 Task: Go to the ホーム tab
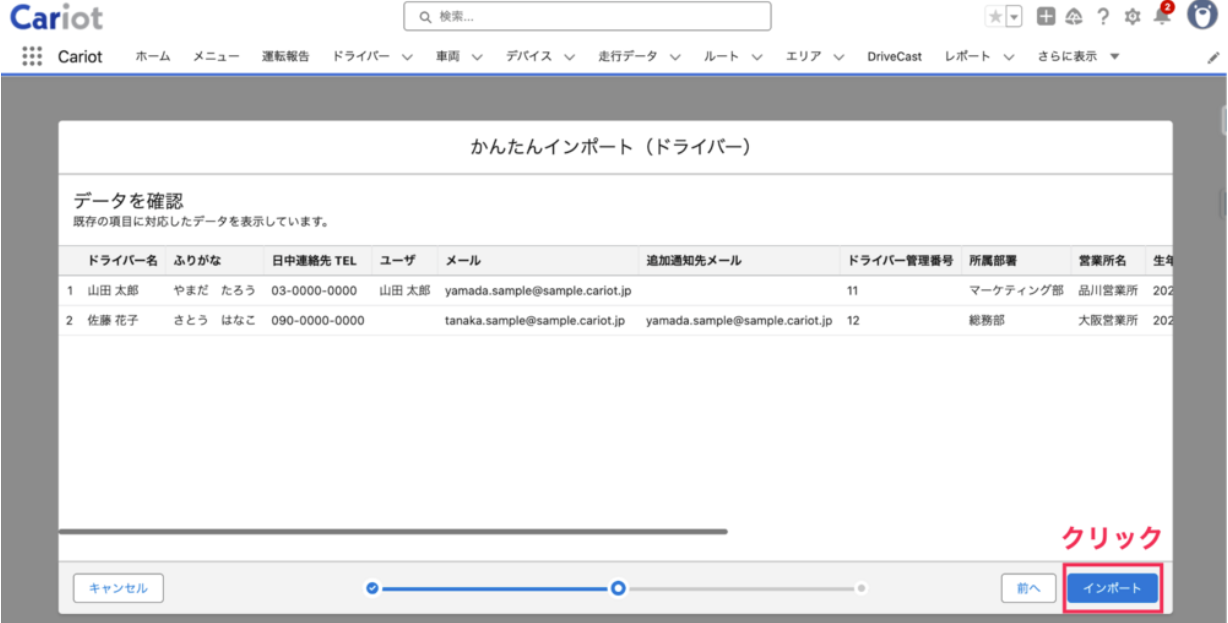(x=153, y=57)
